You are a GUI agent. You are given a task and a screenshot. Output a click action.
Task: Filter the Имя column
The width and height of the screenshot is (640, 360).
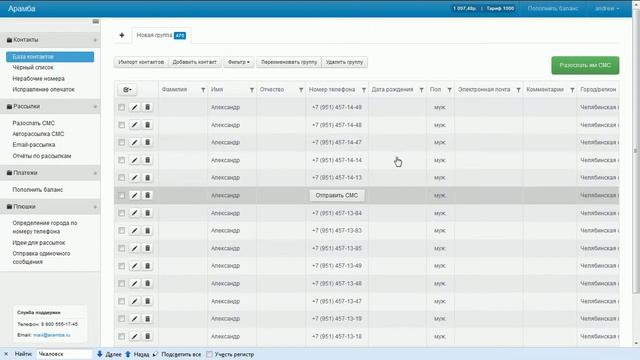(x=252, y=90)
